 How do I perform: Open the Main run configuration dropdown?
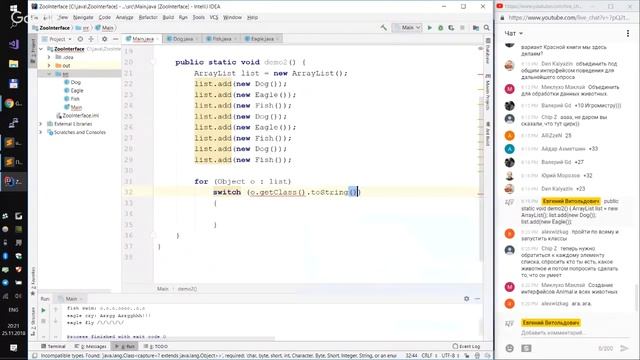[x=407, y=28]
